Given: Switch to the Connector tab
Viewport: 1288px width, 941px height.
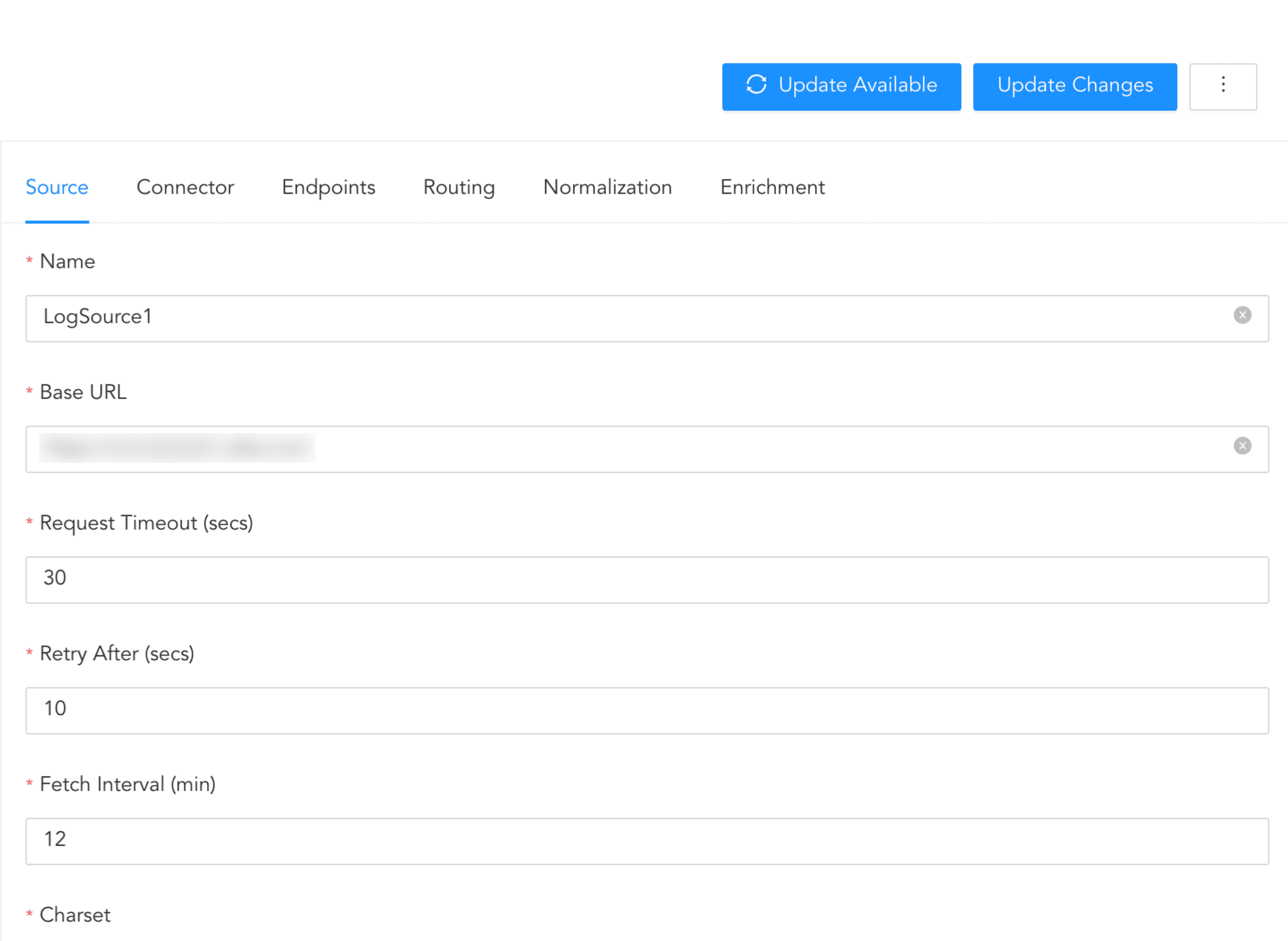Looking at the screenshot, I should [185, 188].
